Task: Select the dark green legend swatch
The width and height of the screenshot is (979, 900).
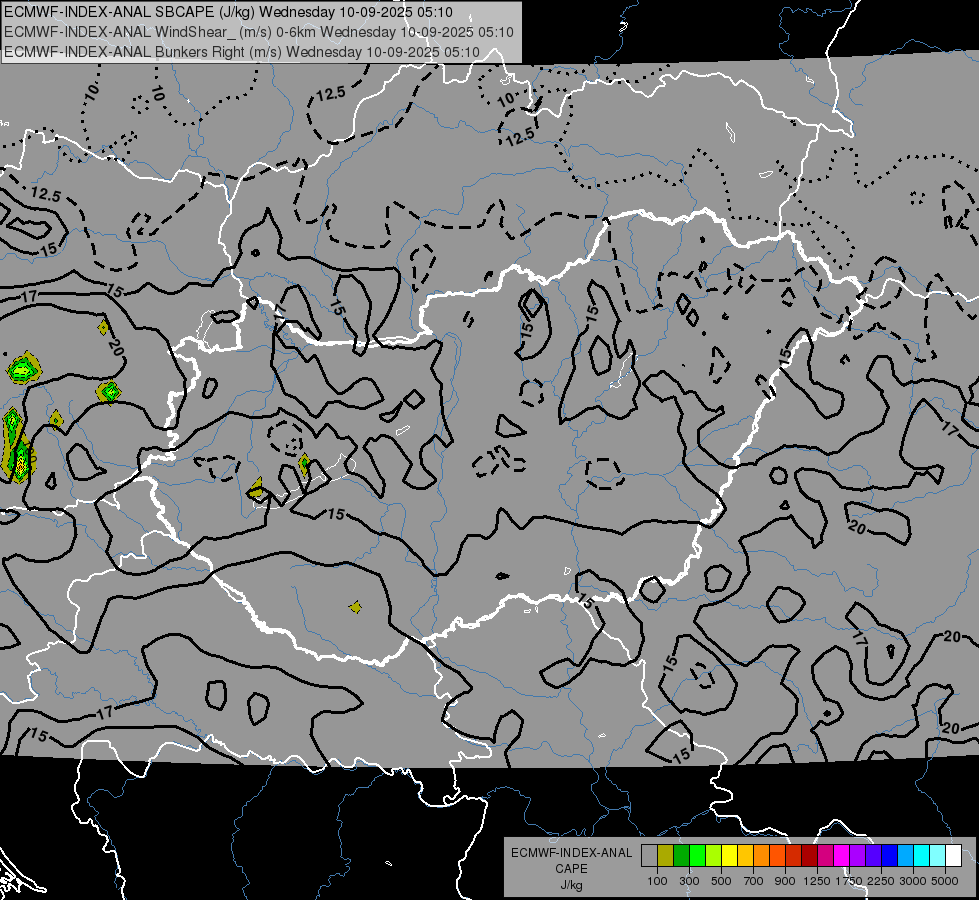Action: pos(681,856)
